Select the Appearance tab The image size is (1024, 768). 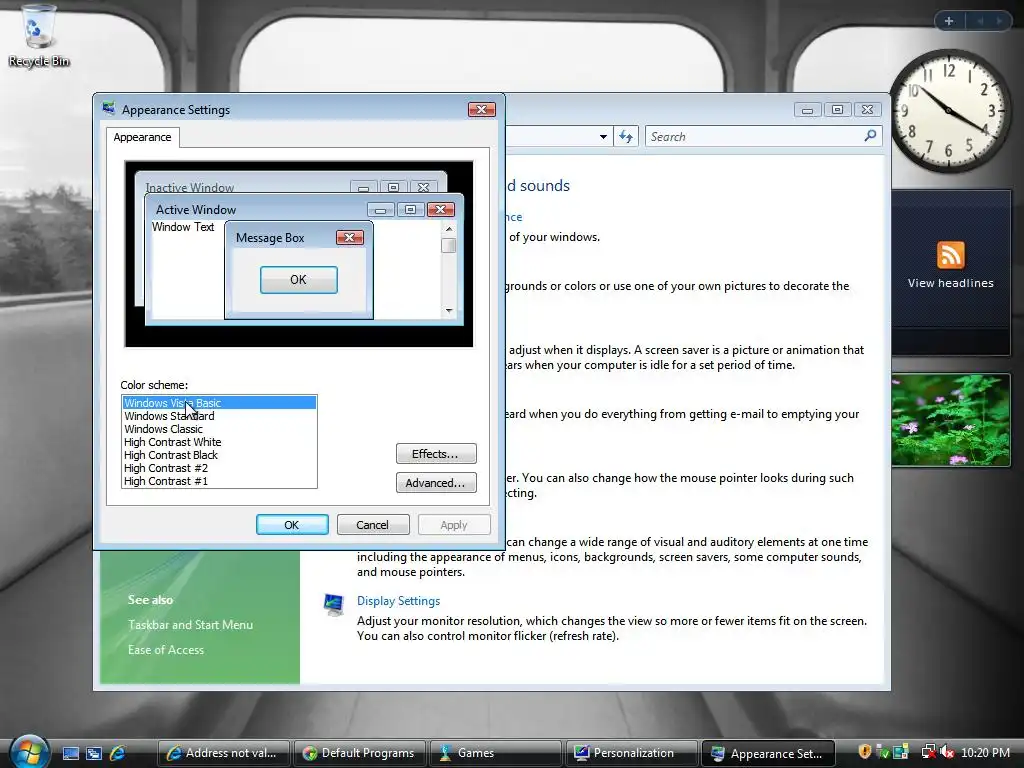click(142, 137)
